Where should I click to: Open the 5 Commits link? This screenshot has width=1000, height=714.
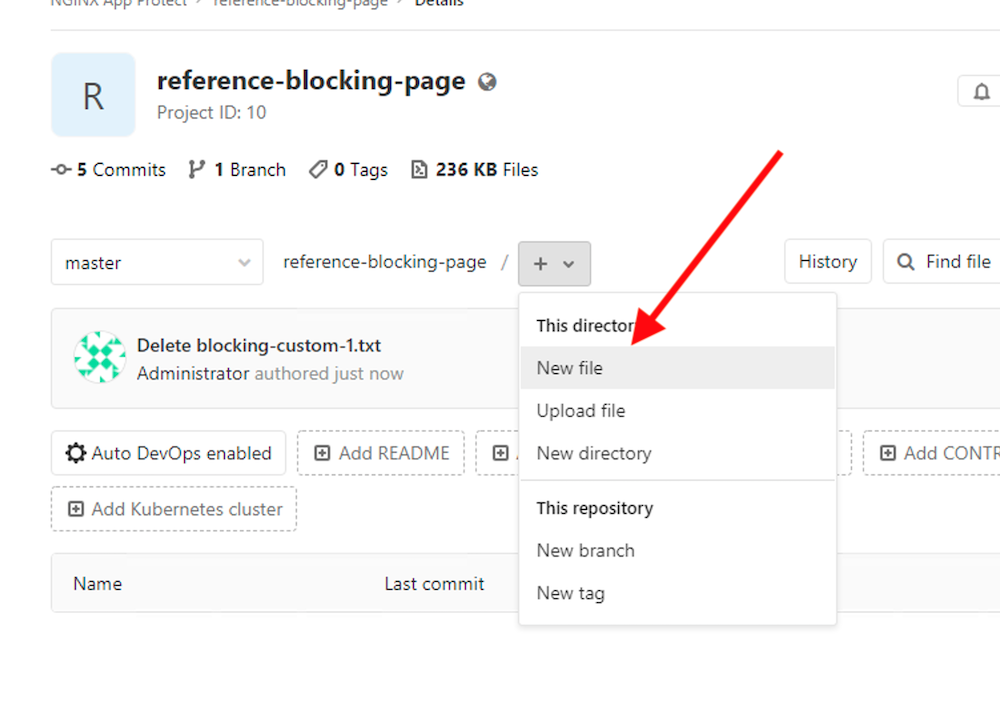(108, 170)
